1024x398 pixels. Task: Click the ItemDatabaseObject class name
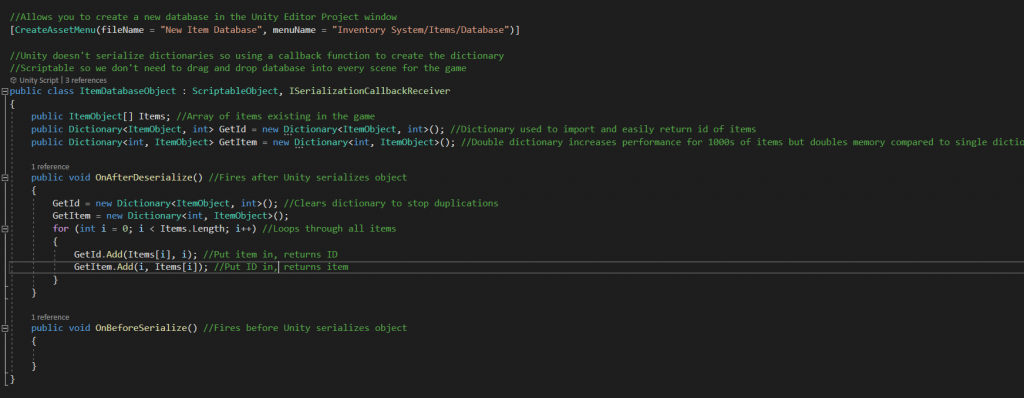click(x=128, y=91)
